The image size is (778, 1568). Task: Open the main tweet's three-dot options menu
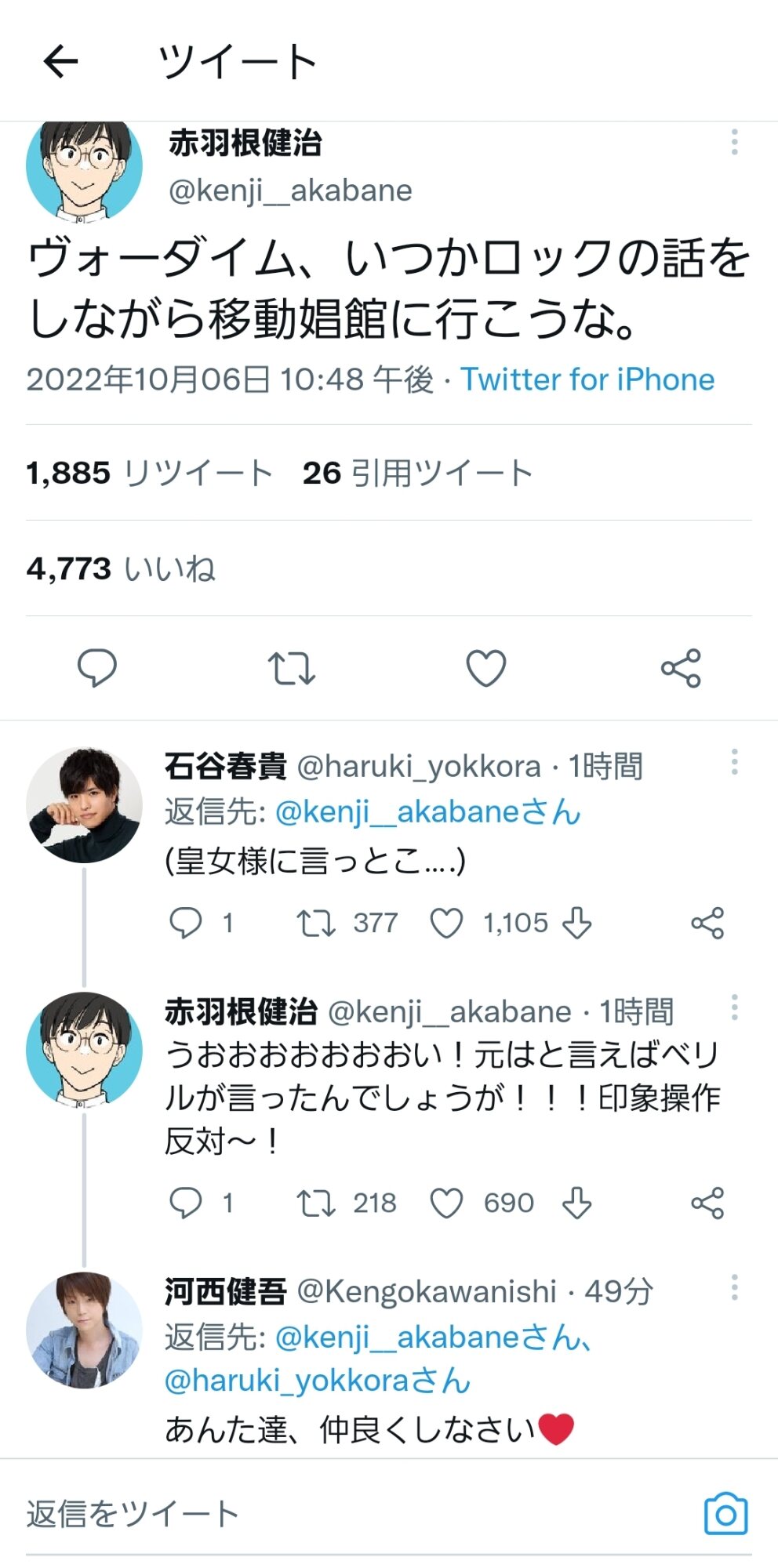tap(734, 142)
